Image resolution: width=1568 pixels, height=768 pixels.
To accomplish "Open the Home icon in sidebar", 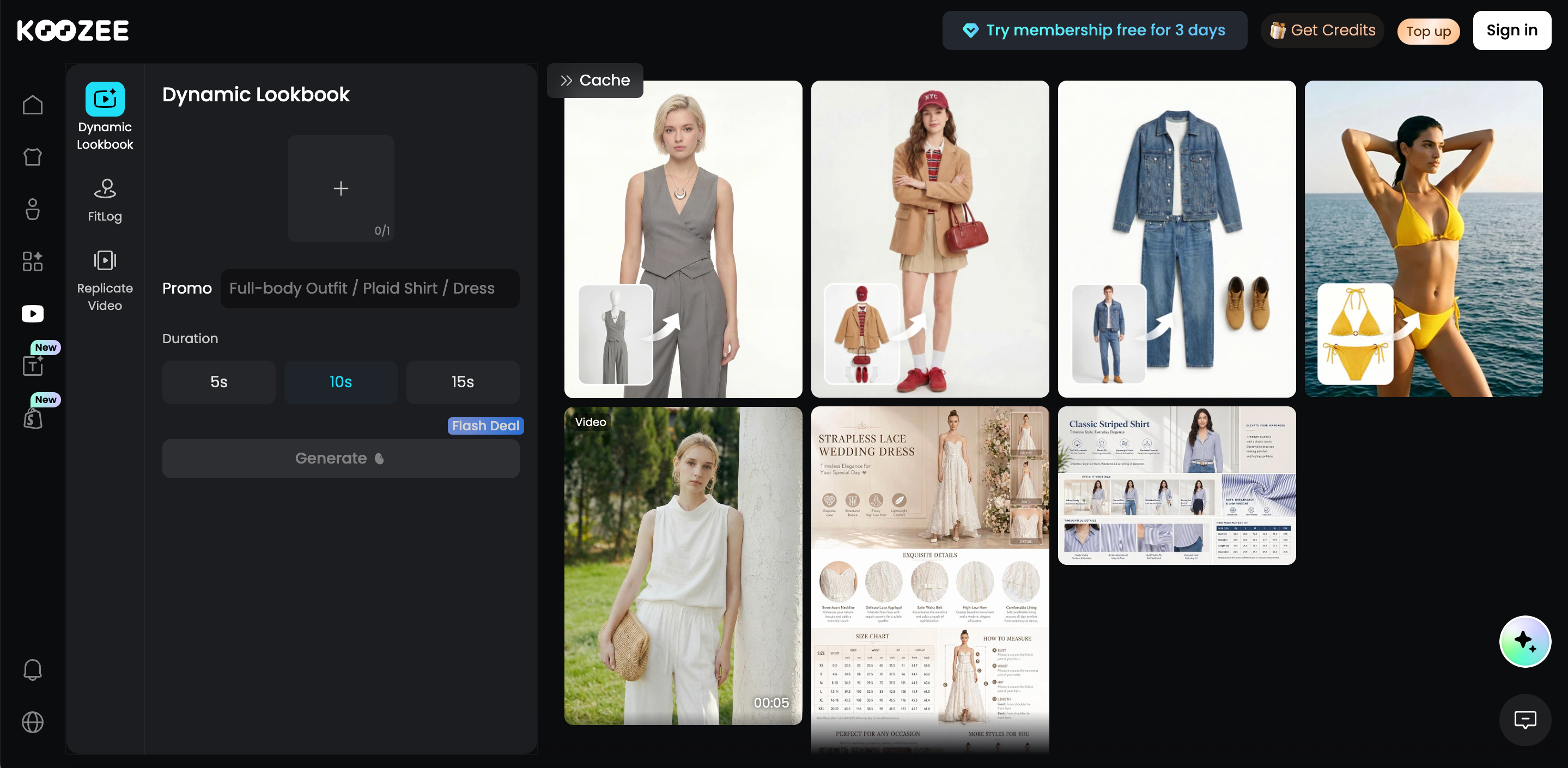I will [33, 105].
